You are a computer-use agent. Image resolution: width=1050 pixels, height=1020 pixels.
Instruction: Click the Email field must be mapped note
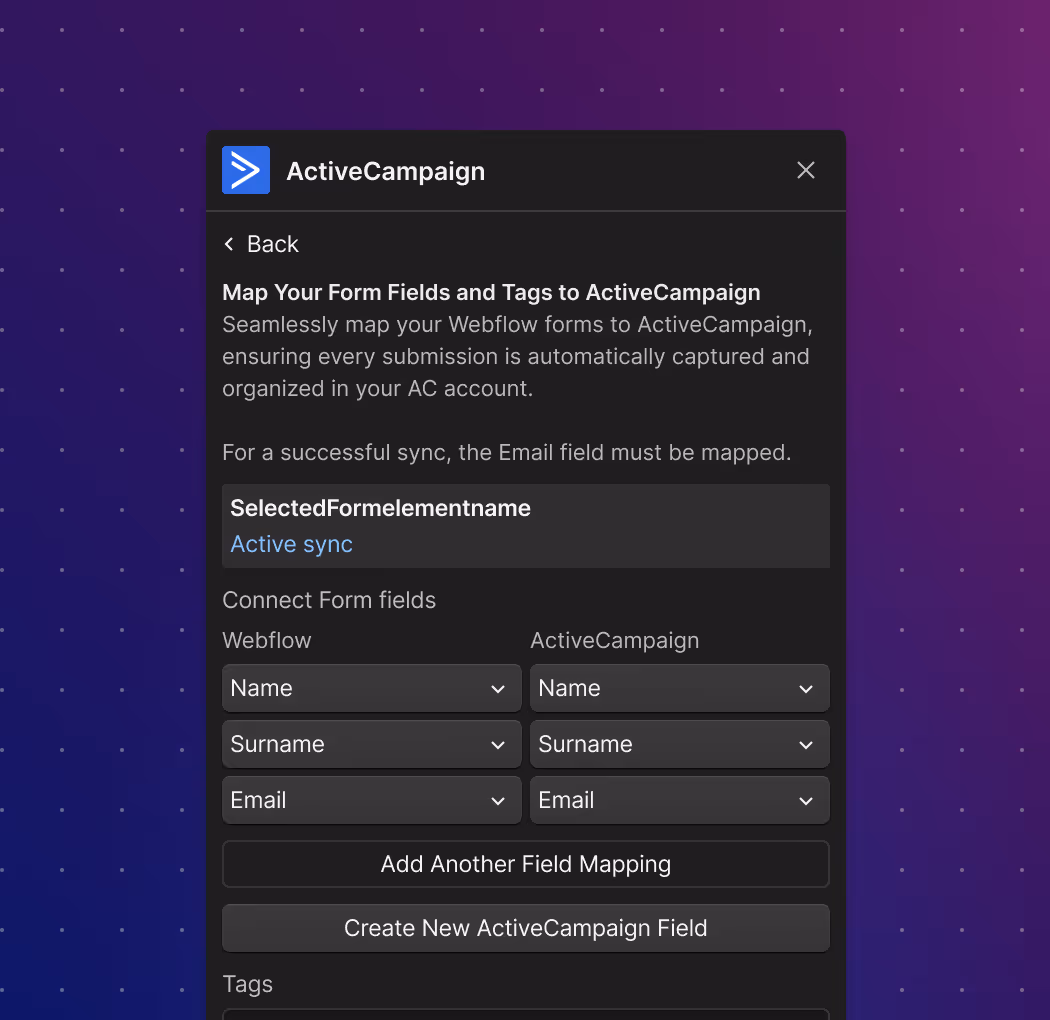click(507, 453)
